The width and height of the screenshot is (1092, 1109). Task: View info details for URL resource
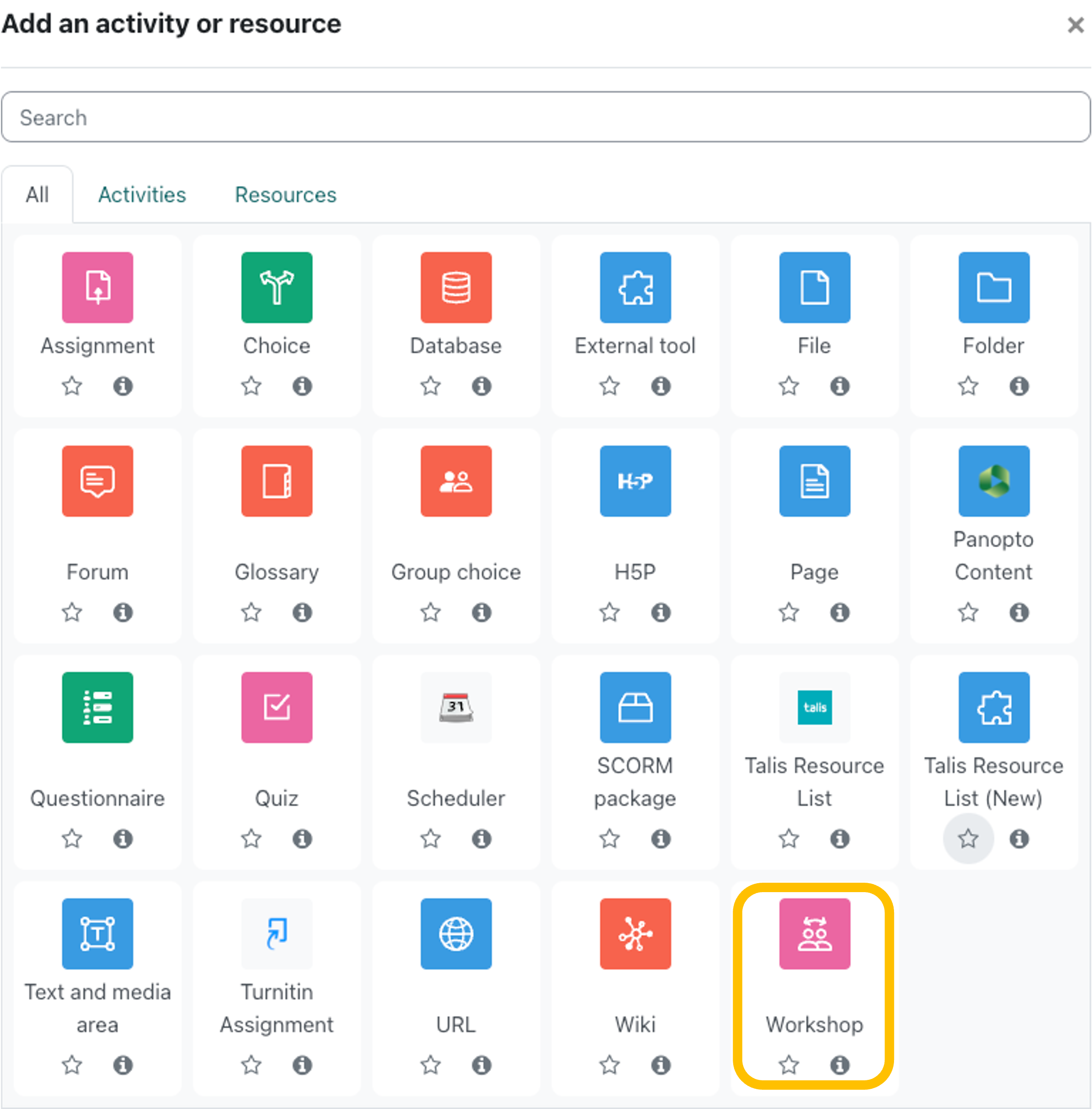tap(481, 1065)
